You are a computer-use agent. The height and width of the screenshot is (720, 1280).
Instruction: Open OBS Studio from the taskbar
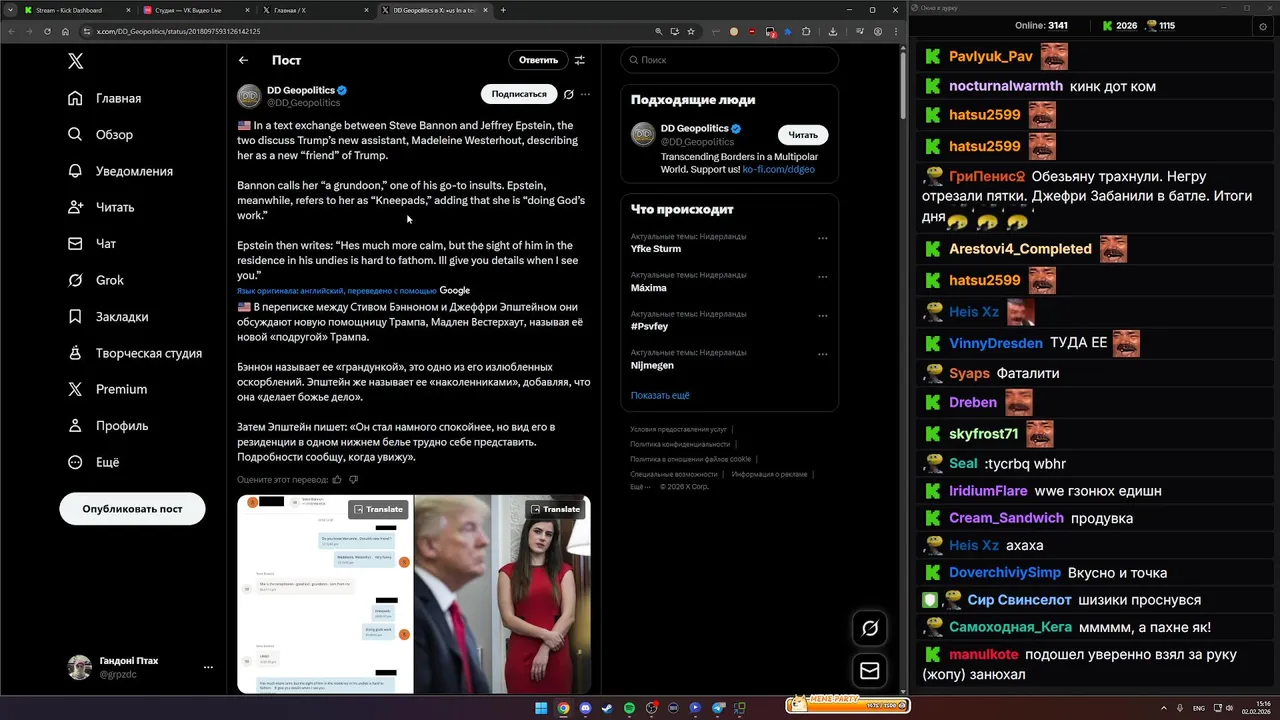tap(651, 708)
